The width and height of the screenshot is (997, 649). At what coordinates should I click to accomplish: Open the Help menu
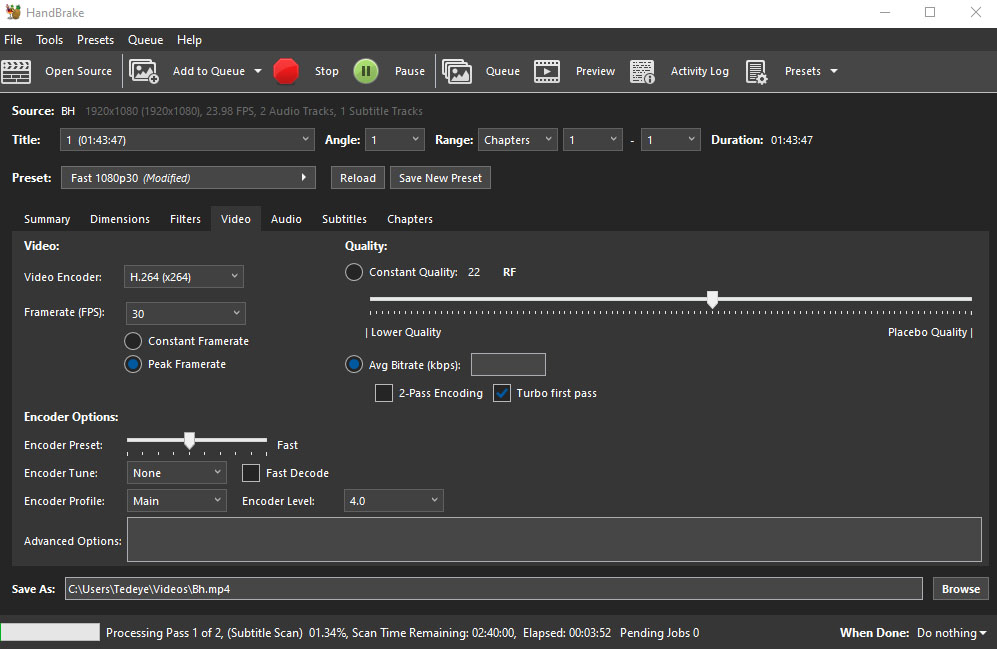[189, 39]
